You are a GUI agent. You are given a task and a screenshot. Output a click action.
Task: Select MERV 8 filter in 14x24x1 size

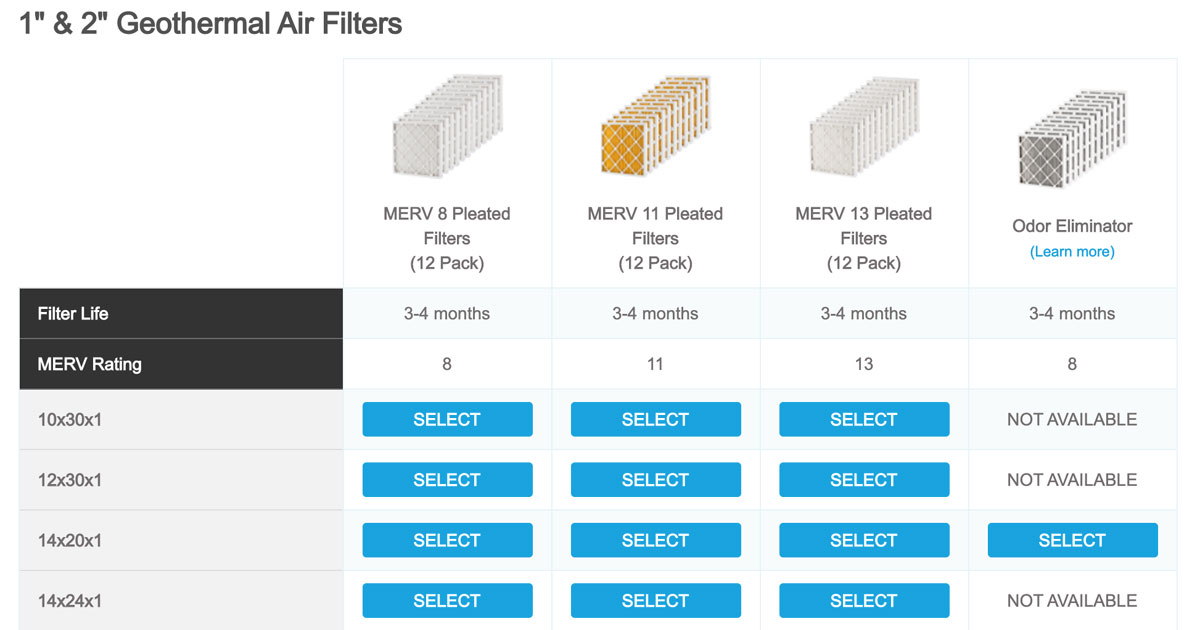[x=447, y=601]
